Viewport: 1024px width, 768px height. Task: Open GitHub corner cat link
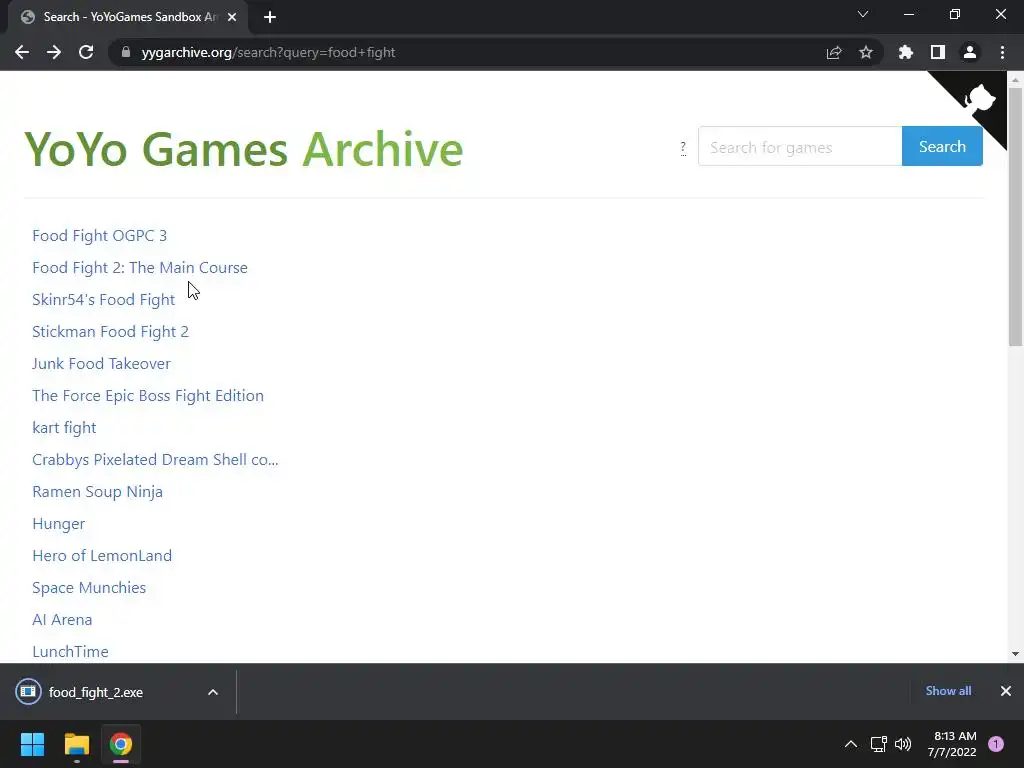978,101
